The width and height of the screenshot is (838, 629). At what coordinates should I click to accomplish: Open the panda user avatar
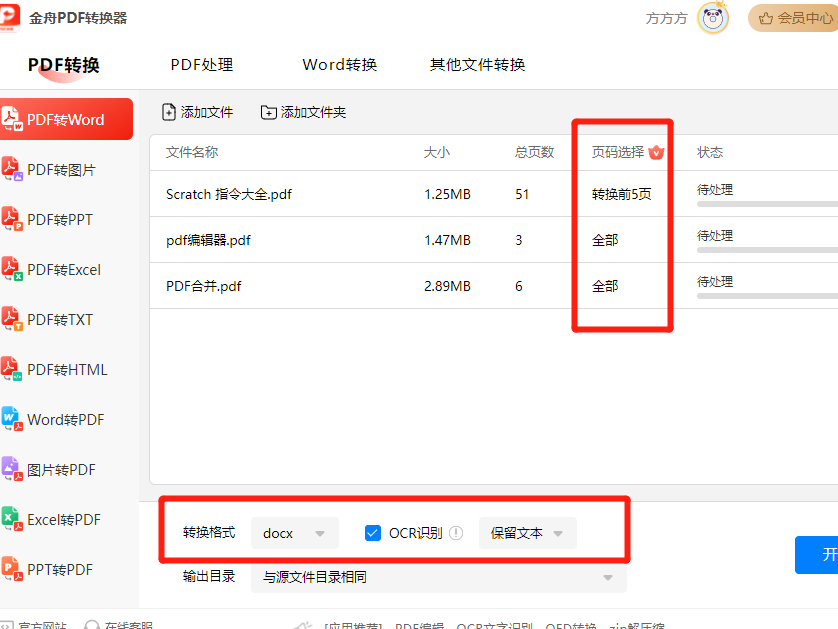point(713,19)
